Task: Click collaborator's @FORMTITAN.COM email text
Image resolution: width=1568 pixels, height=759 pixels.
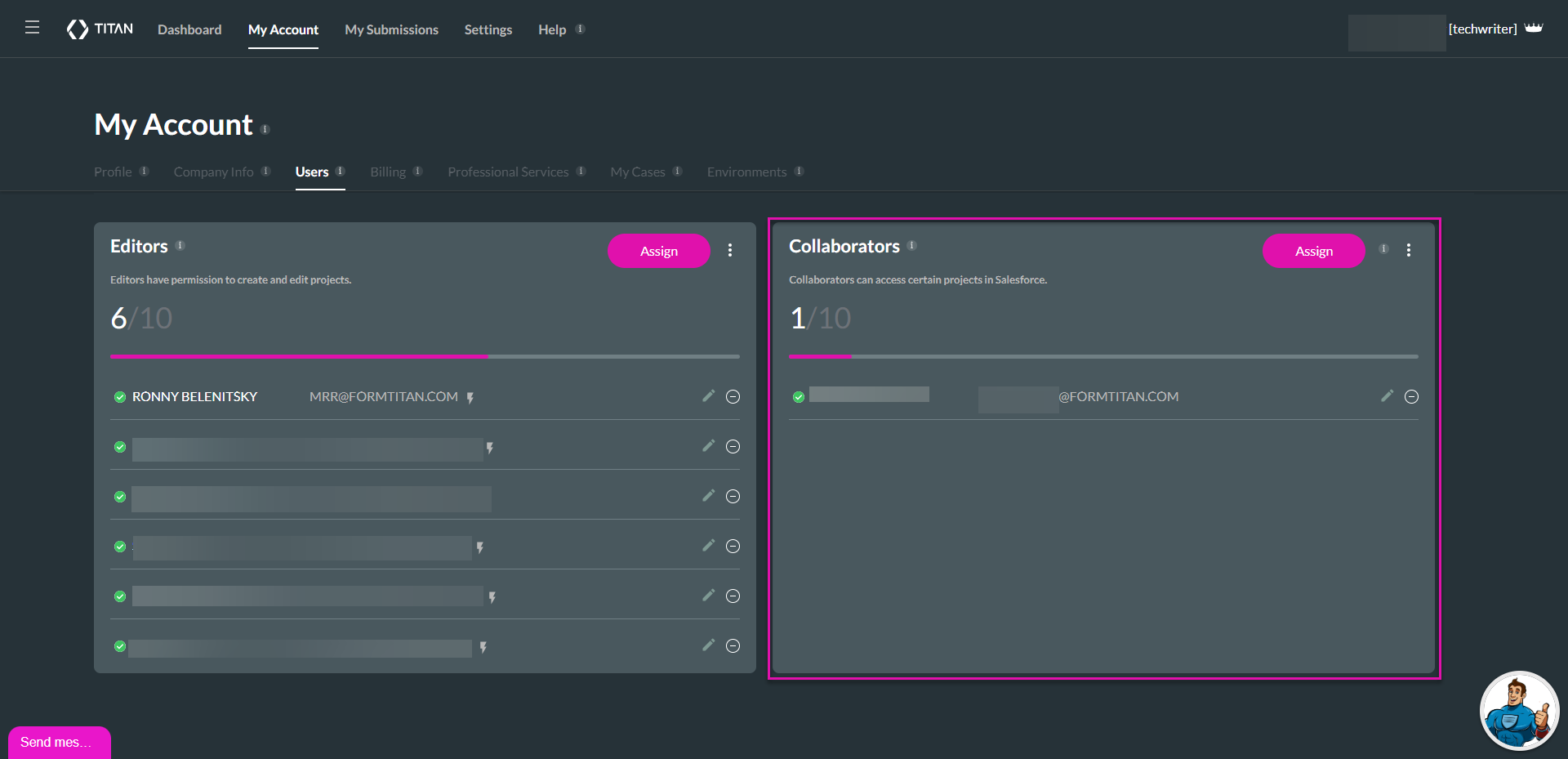Action: coord(1119,396)
